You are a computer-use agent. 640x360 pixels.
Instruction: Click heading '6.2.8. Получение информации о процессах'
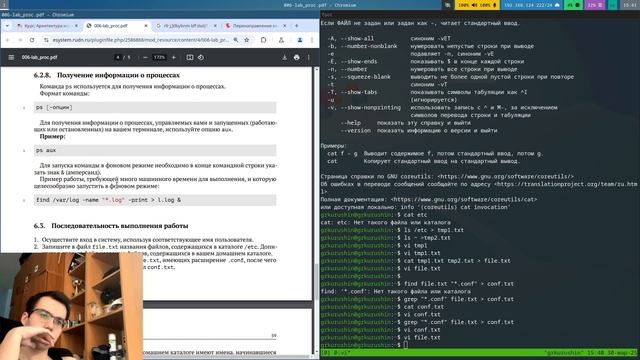[107, 75]
